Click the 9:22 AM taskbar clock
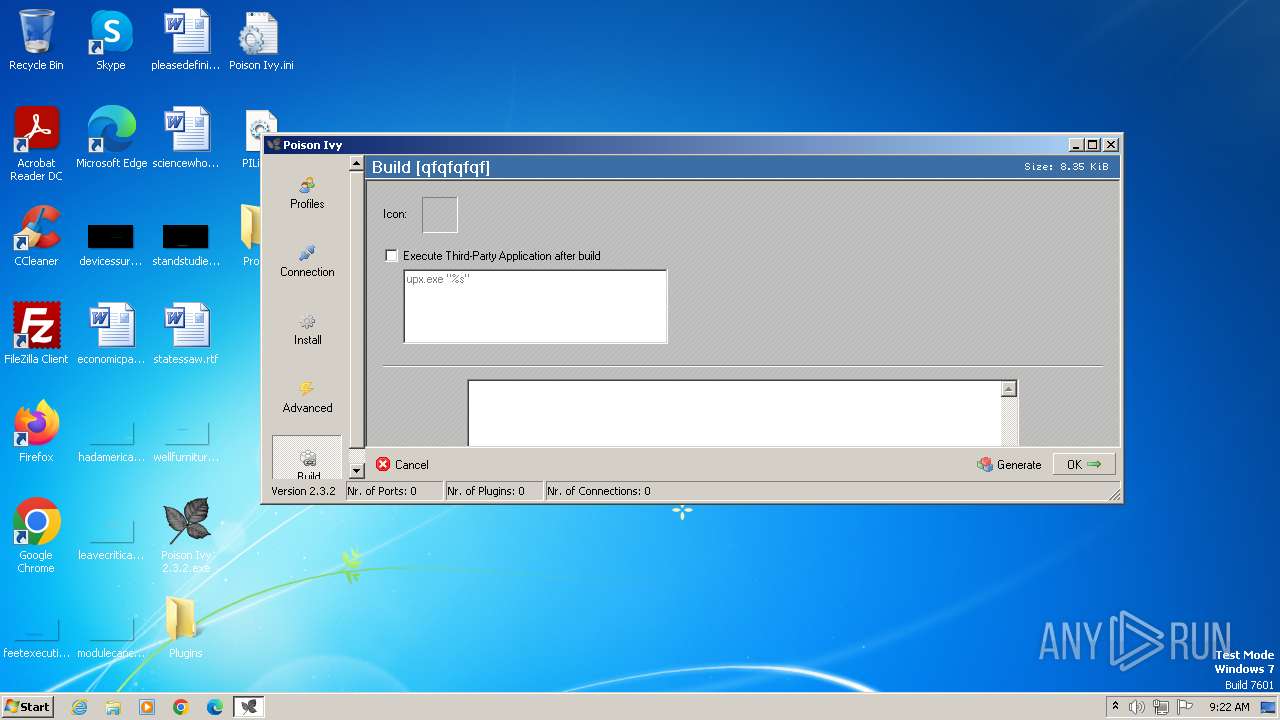The height and width of the screenshot is (720, 1280). [1229, 707]
